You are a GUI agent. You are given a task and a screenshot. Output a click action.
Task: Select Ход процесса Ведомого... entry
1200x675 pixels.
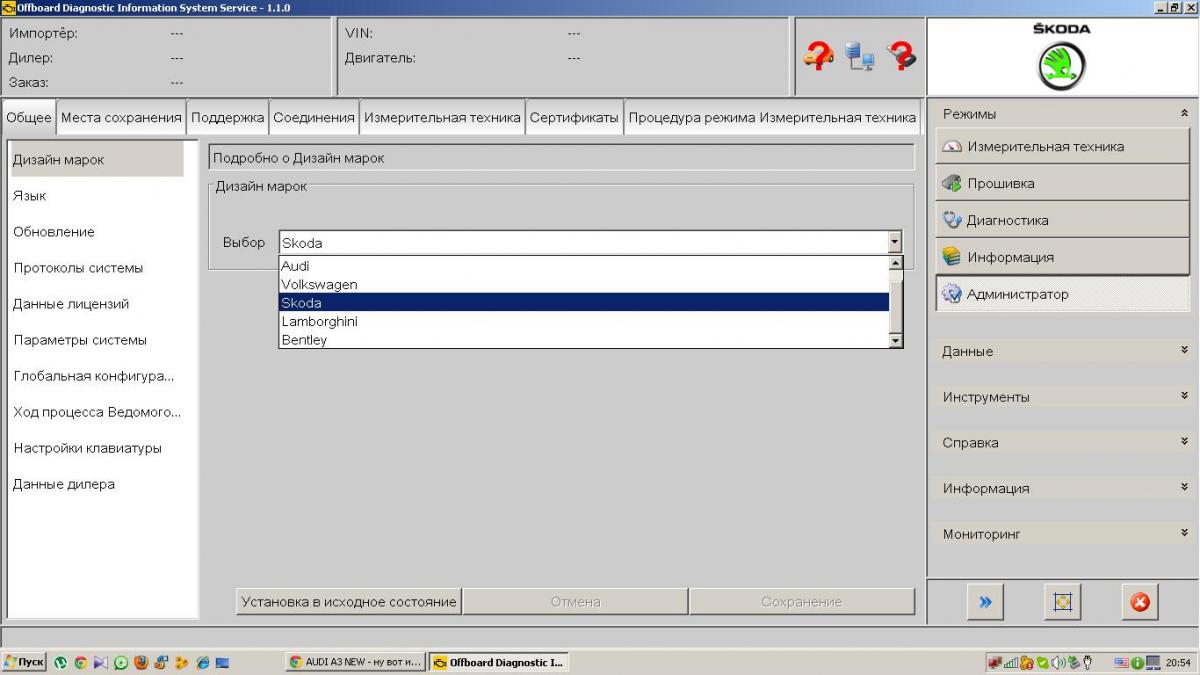click(x=96, y=412)
